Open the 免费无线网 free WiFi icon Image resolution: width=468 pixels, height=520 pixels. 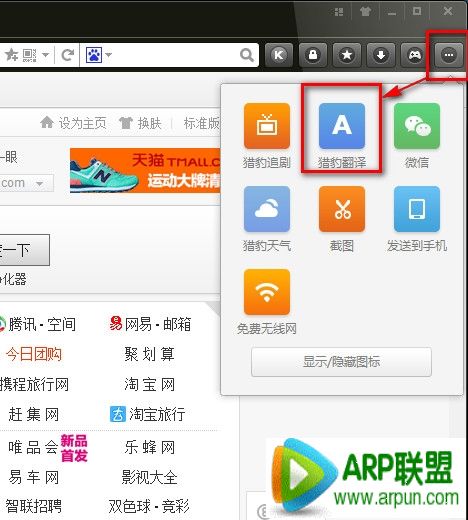[x=267, y=292]
